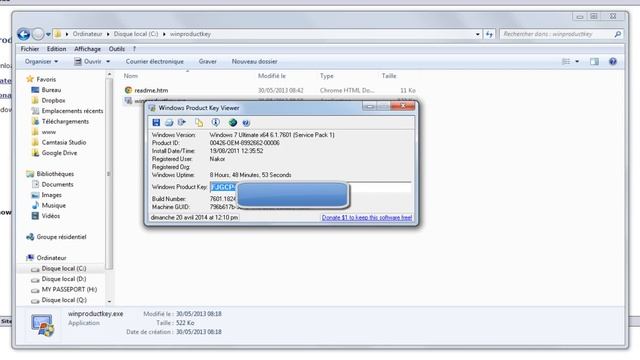Select the readme.htm file name
Image resolution: width=640 pixels, height=360 pixels.
pyautogui.click(x=151, y=90)
